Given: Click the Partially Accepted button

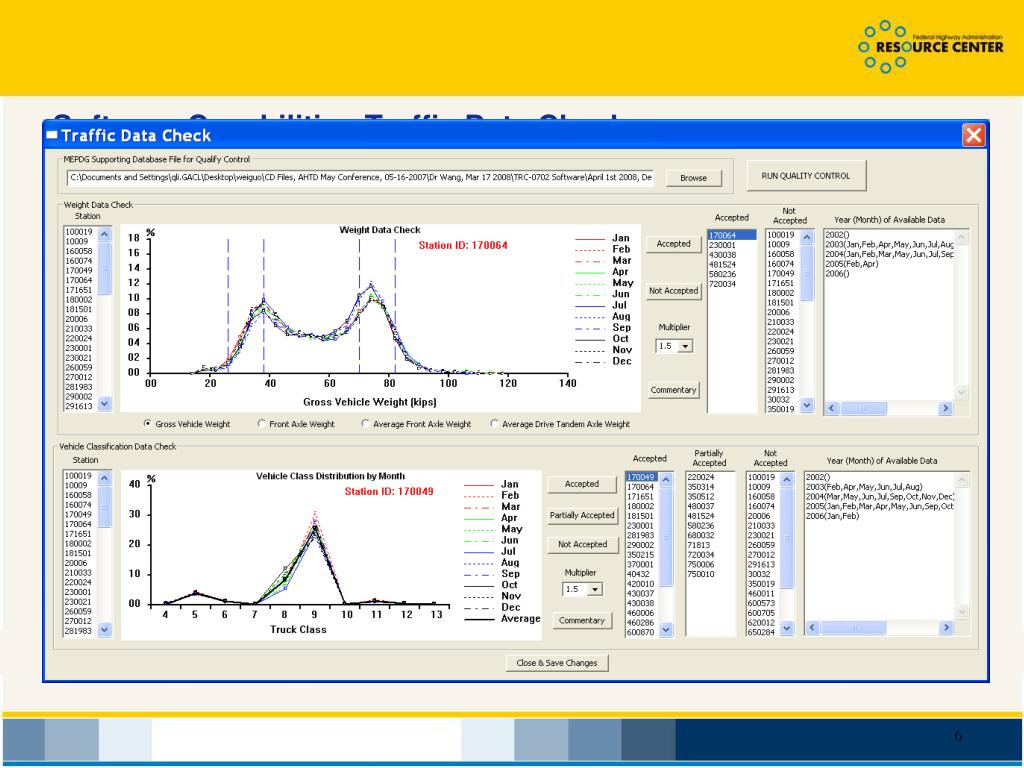Looking at the screenshot, I should click(583, 514).
